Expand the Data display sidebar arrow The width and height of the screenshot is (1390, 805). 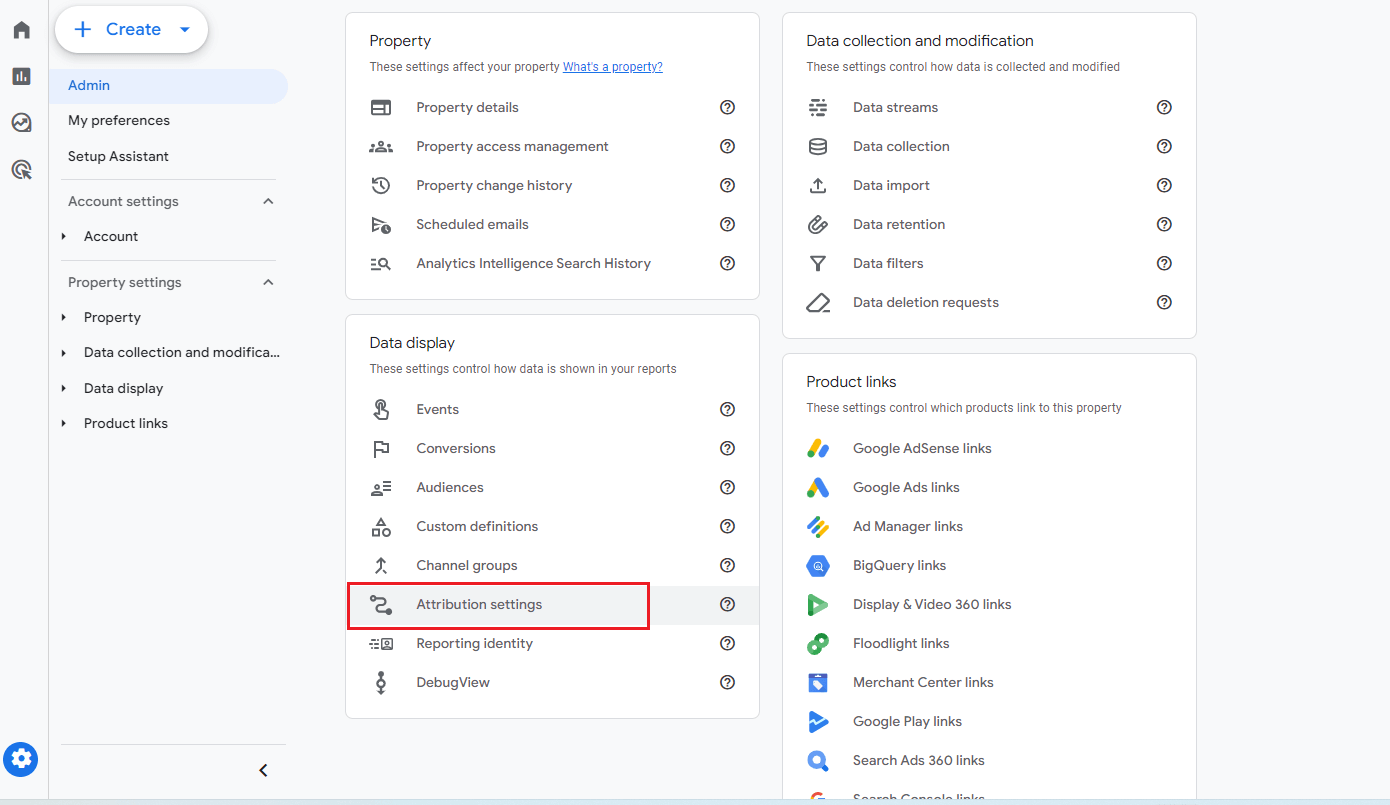(64, 388)
